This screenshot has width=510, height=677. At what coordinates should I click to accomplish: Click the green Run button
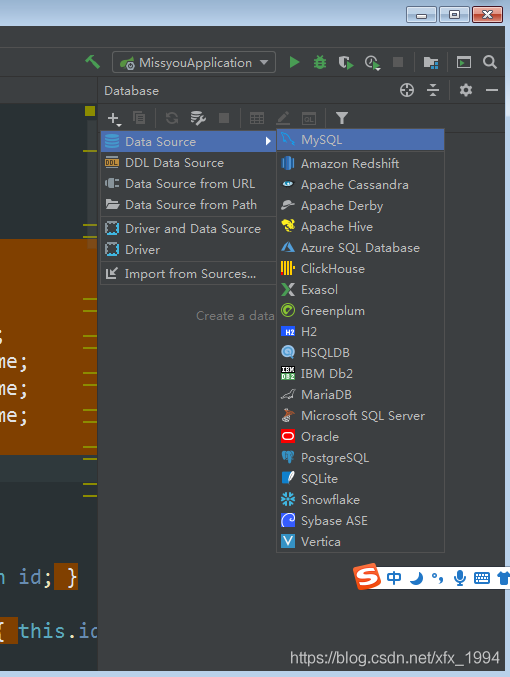pos(294,63)
